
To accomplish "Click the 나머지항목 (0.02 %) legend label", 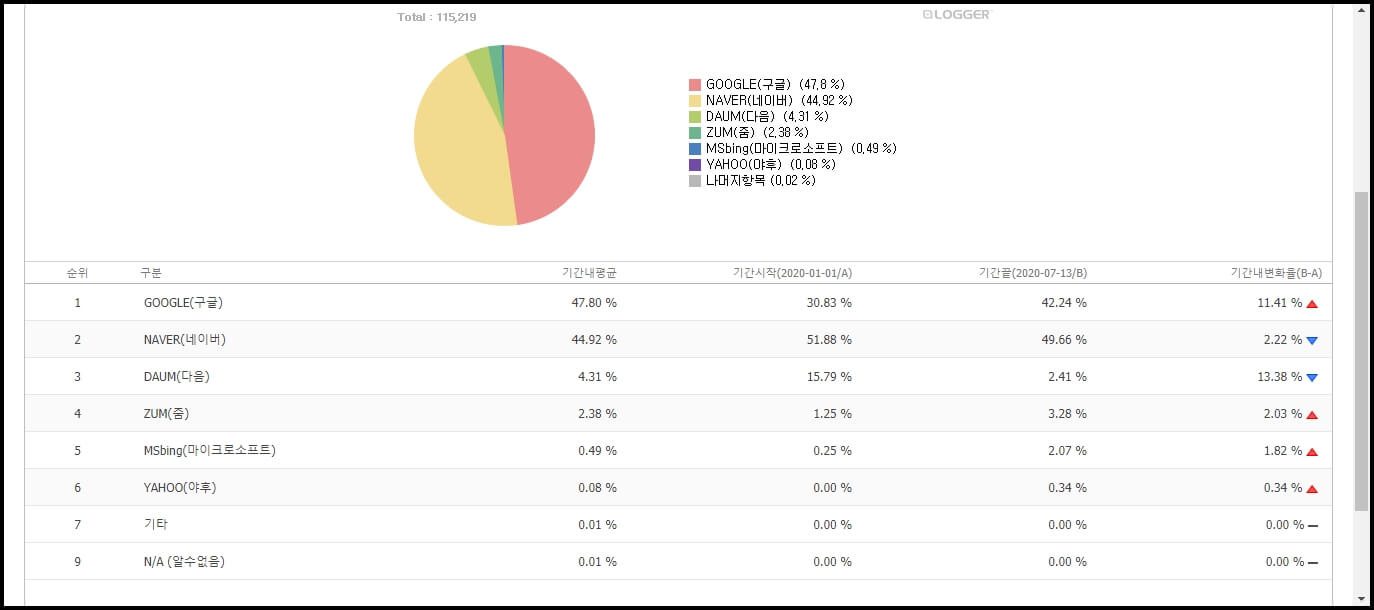I will [x=761, y=181].
